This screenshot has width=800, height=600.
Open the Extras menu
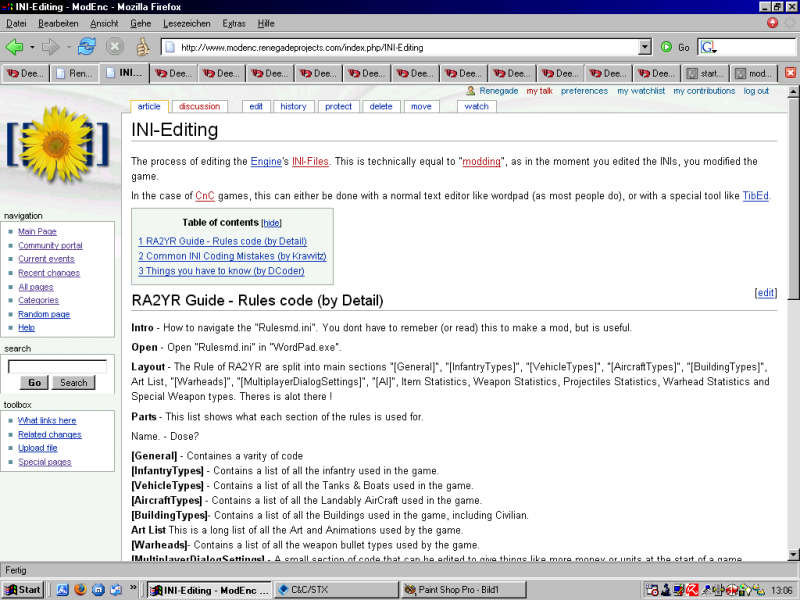(x=234, y=23)
